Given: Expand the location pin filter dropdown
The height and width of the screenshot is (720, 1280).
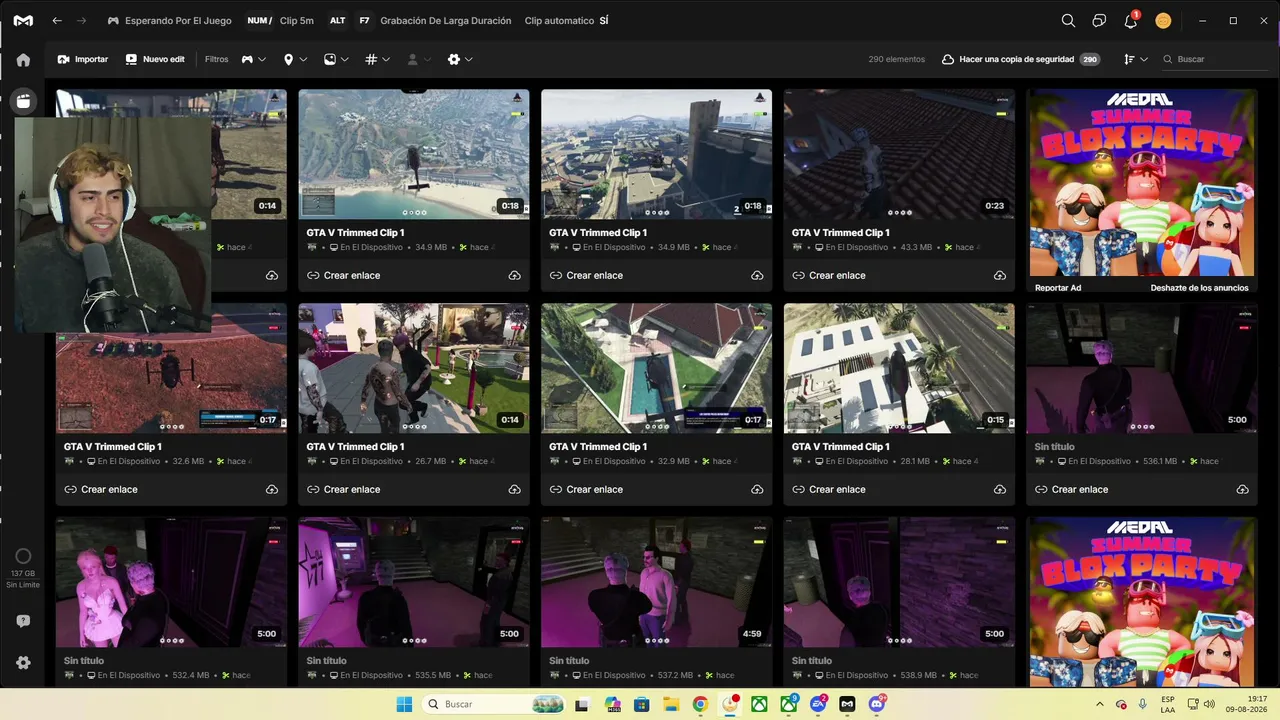Looking at the screenshot, I should point(295,60).
